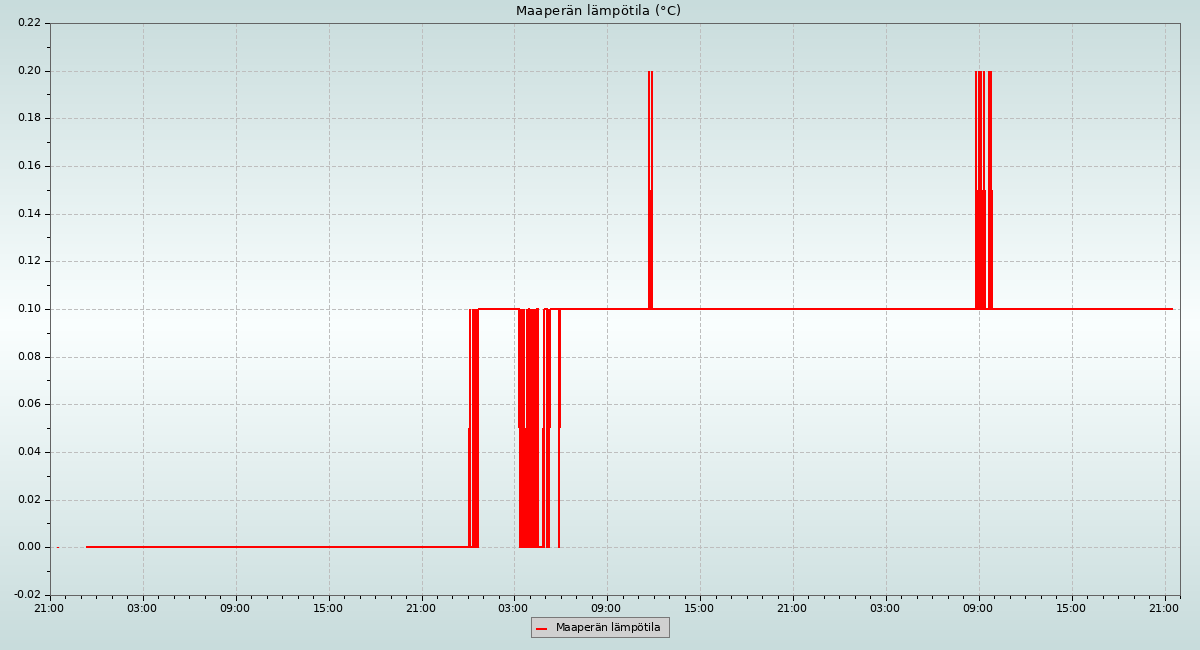1200x650 pixels.
Task: Click the legend label Maaperän lämpötila
Action: coord(608,628)
